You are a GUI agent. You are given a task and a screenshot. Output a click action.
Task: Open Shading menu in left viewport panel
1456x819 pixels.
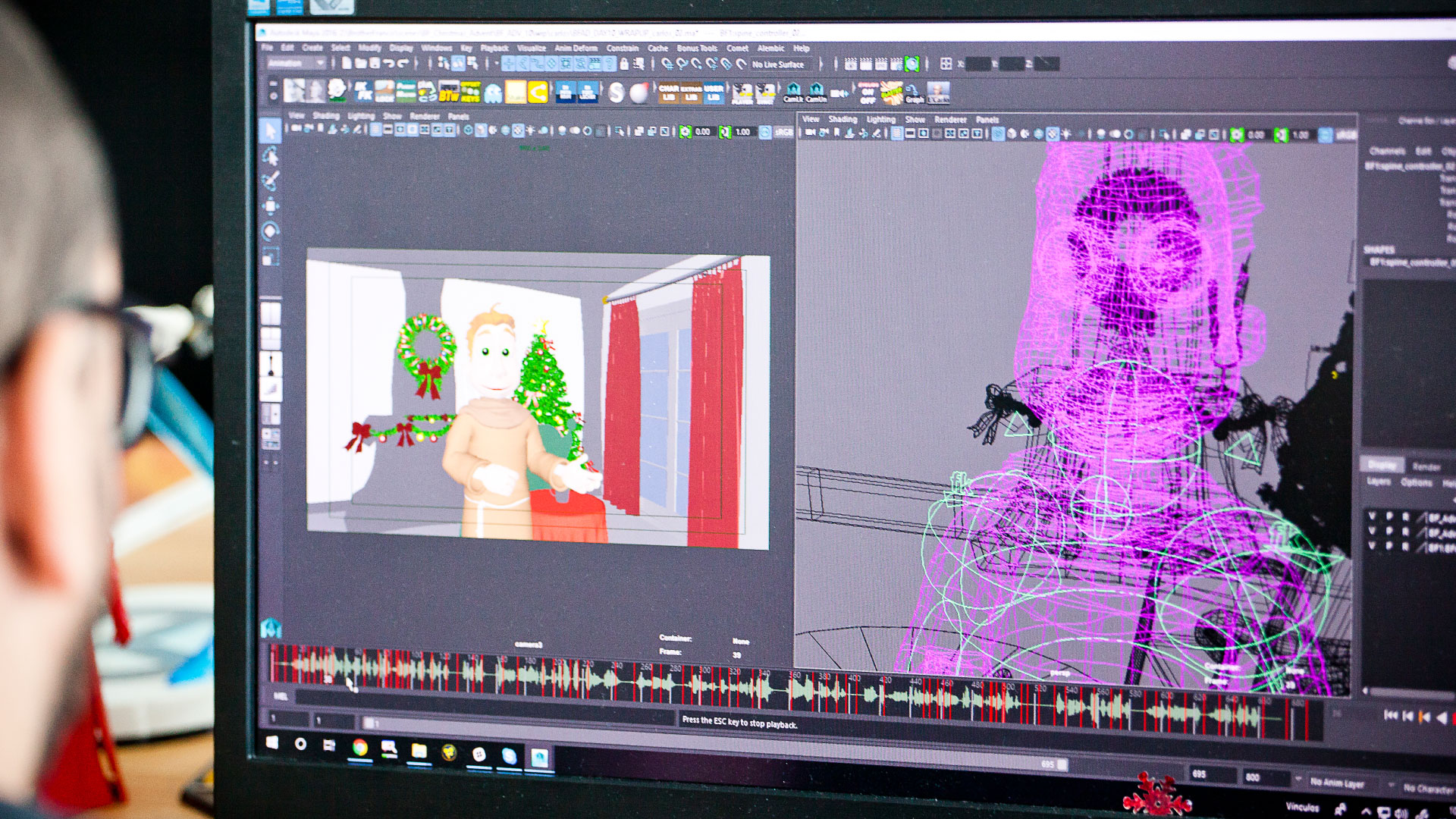click(x=326, y=116)
